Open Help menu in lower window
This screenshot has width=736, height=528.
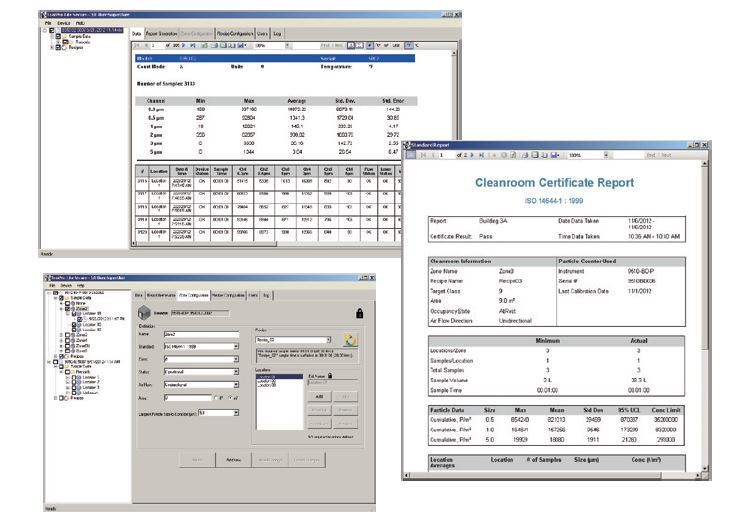tap(80, 285)
